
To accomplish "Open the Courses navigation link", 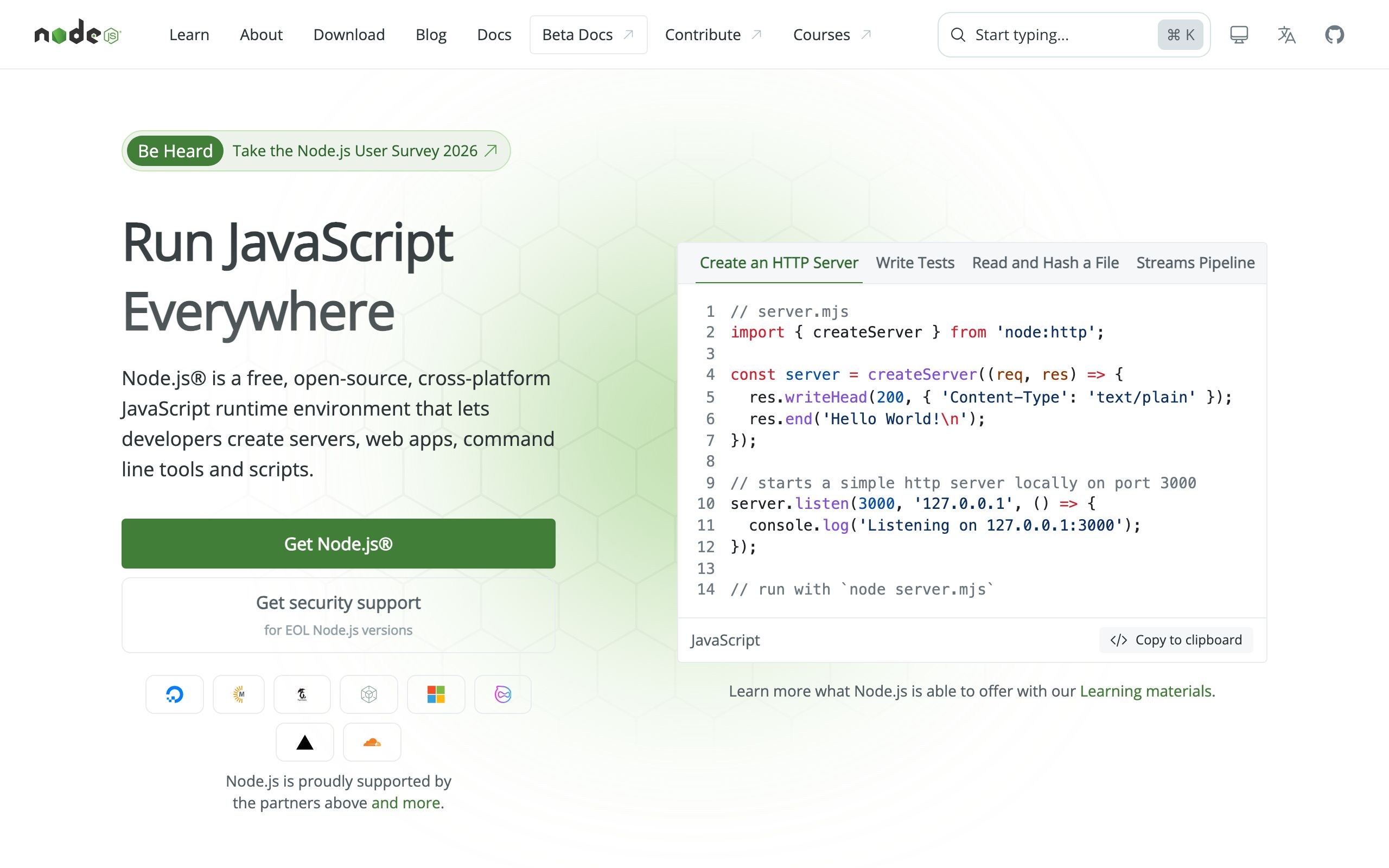I will 832,34.
